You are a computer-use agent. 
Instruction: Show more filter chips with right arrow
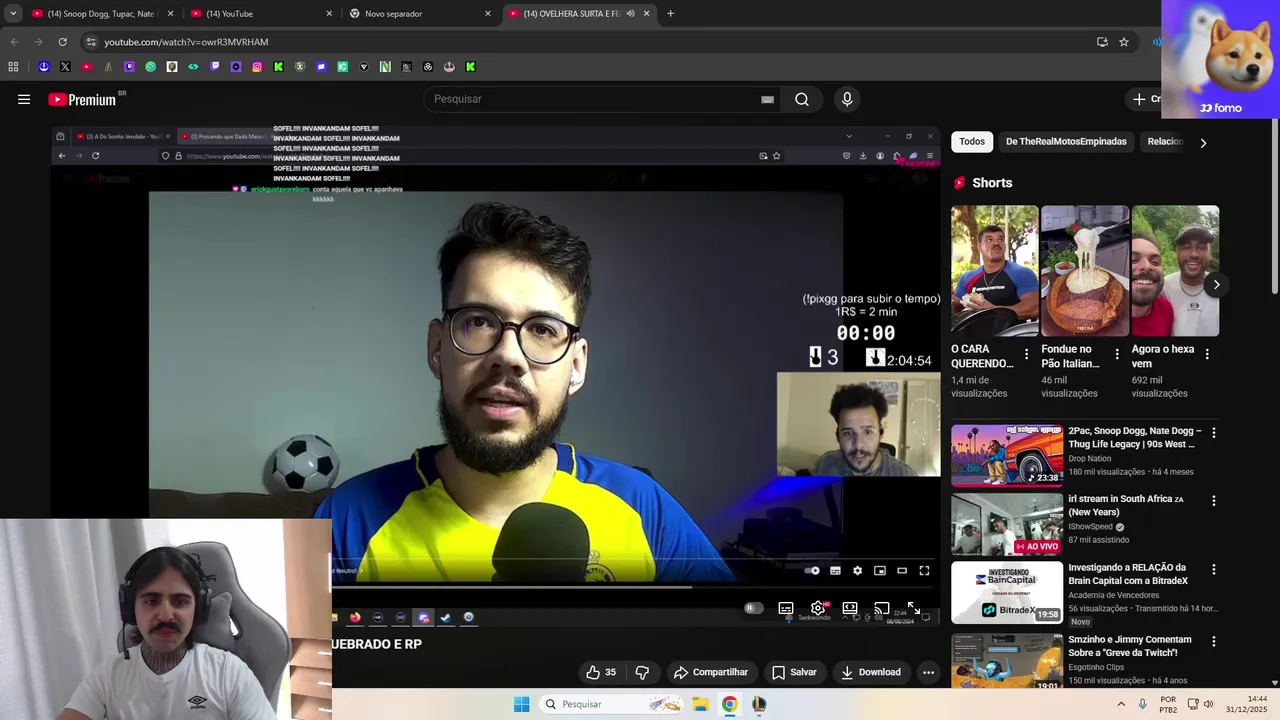point(1203,143)
